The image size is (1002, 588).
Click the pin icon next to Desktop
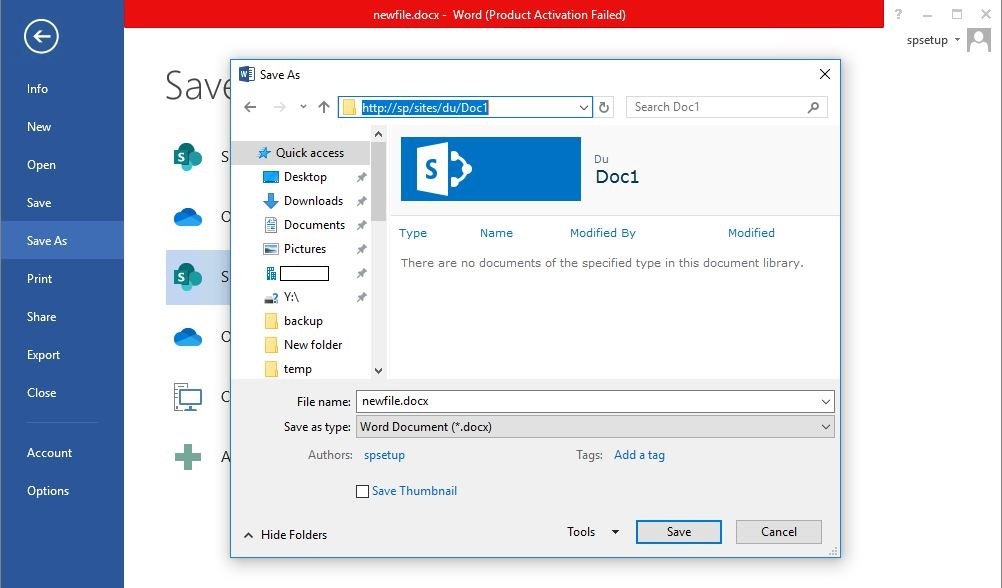(x=362, y=177)
